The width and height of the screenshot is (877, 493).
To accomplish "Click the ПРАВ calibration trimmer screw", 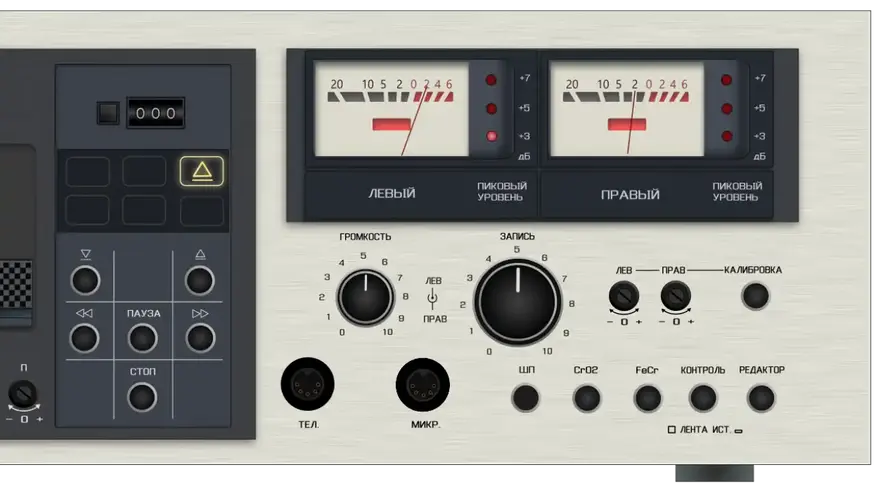I will pos(676,295).
